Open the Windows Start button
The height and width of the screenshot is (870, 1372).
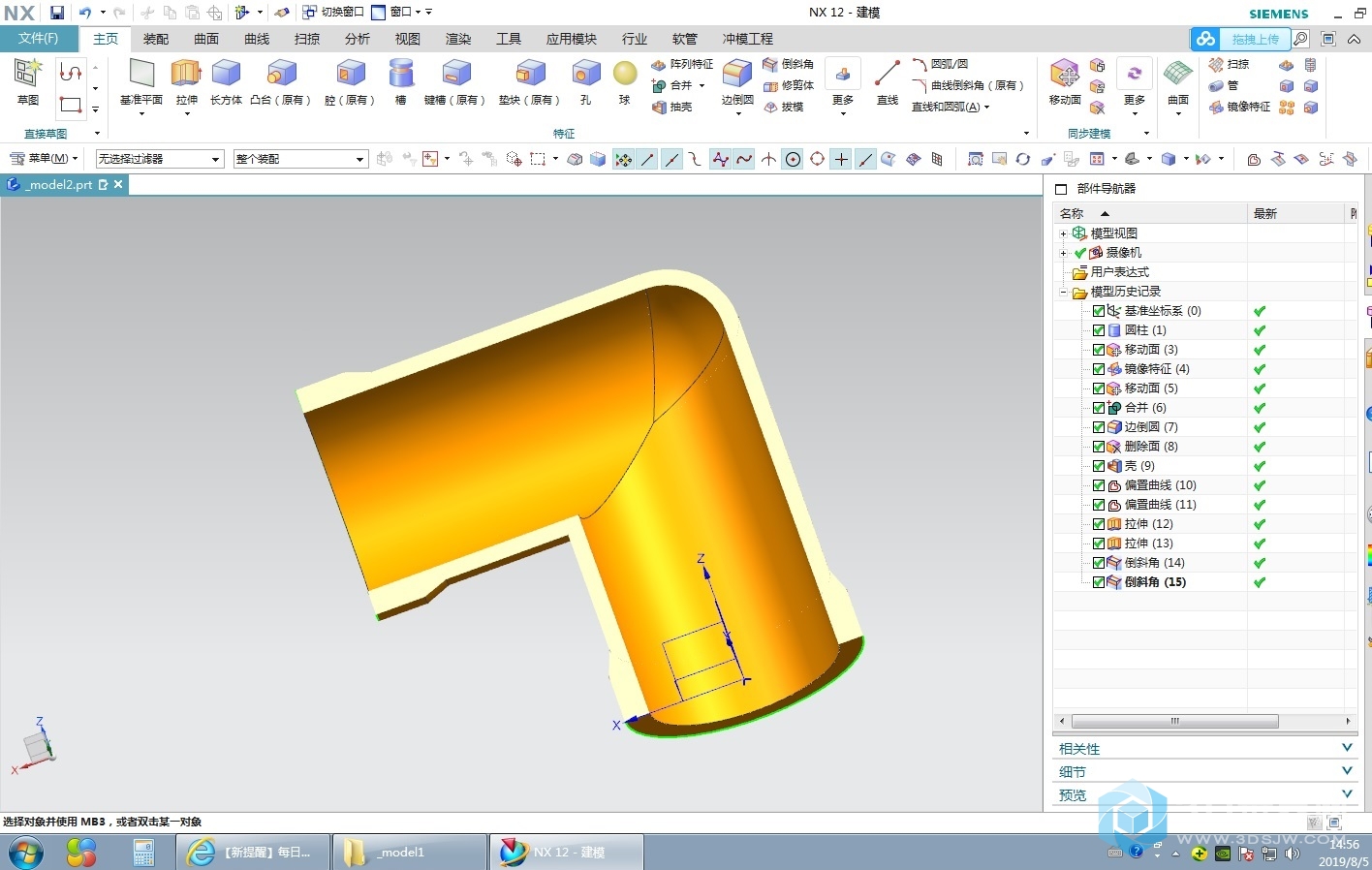[26, 853]
